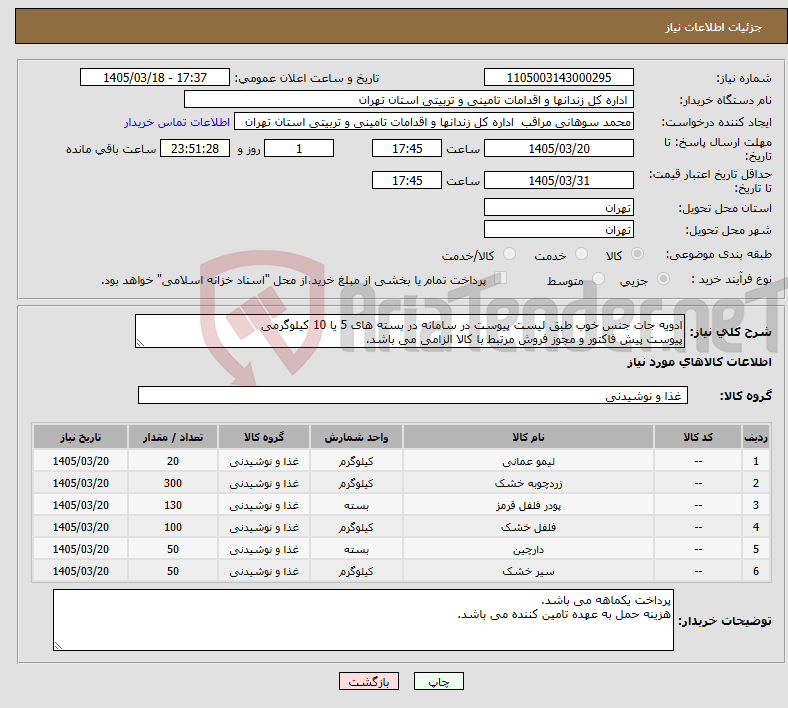Click the buyer notes text area

tap(363, 620)
